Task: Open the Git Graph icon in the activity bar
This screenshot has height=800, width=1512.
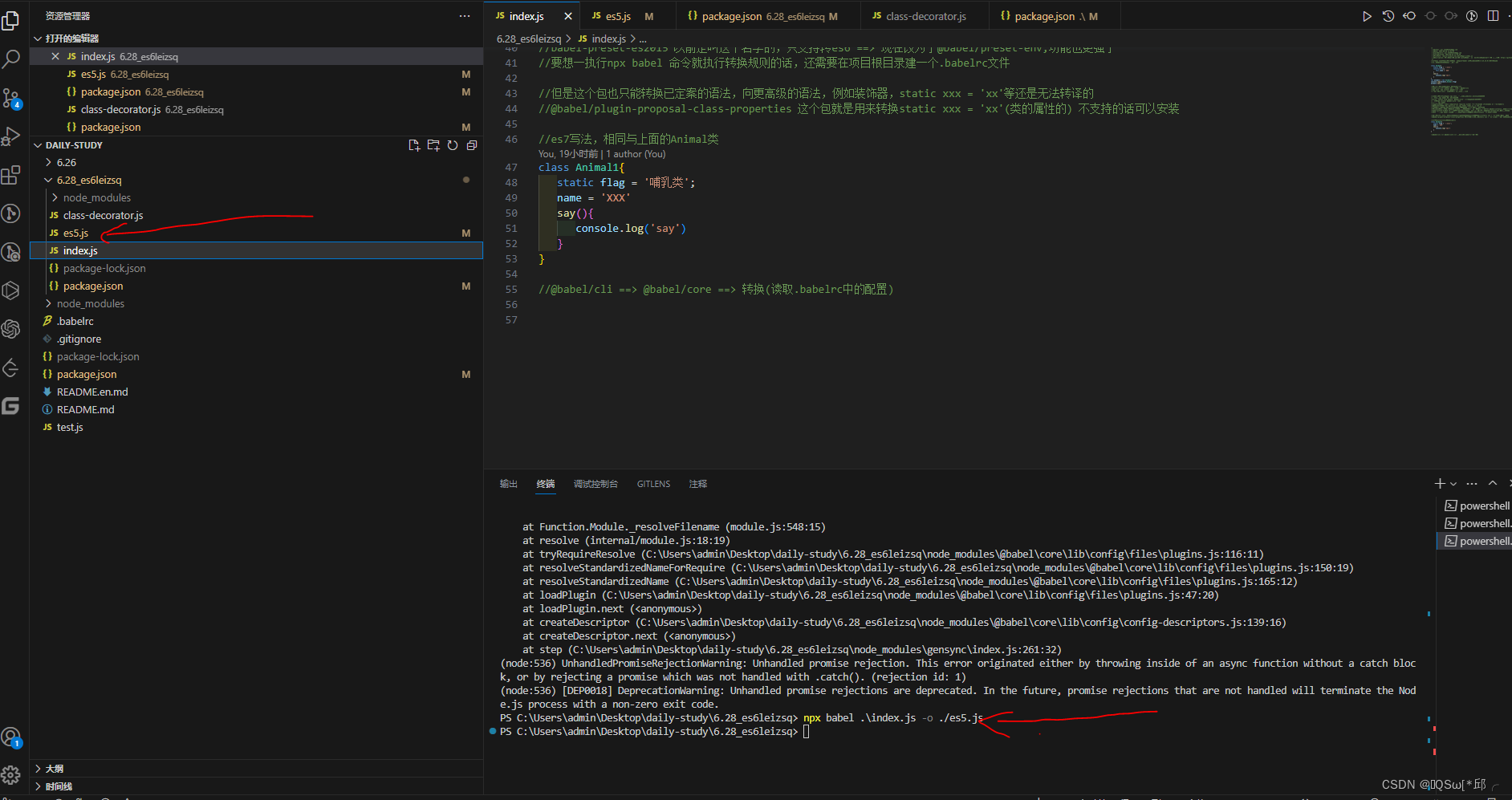Action: 11,213
